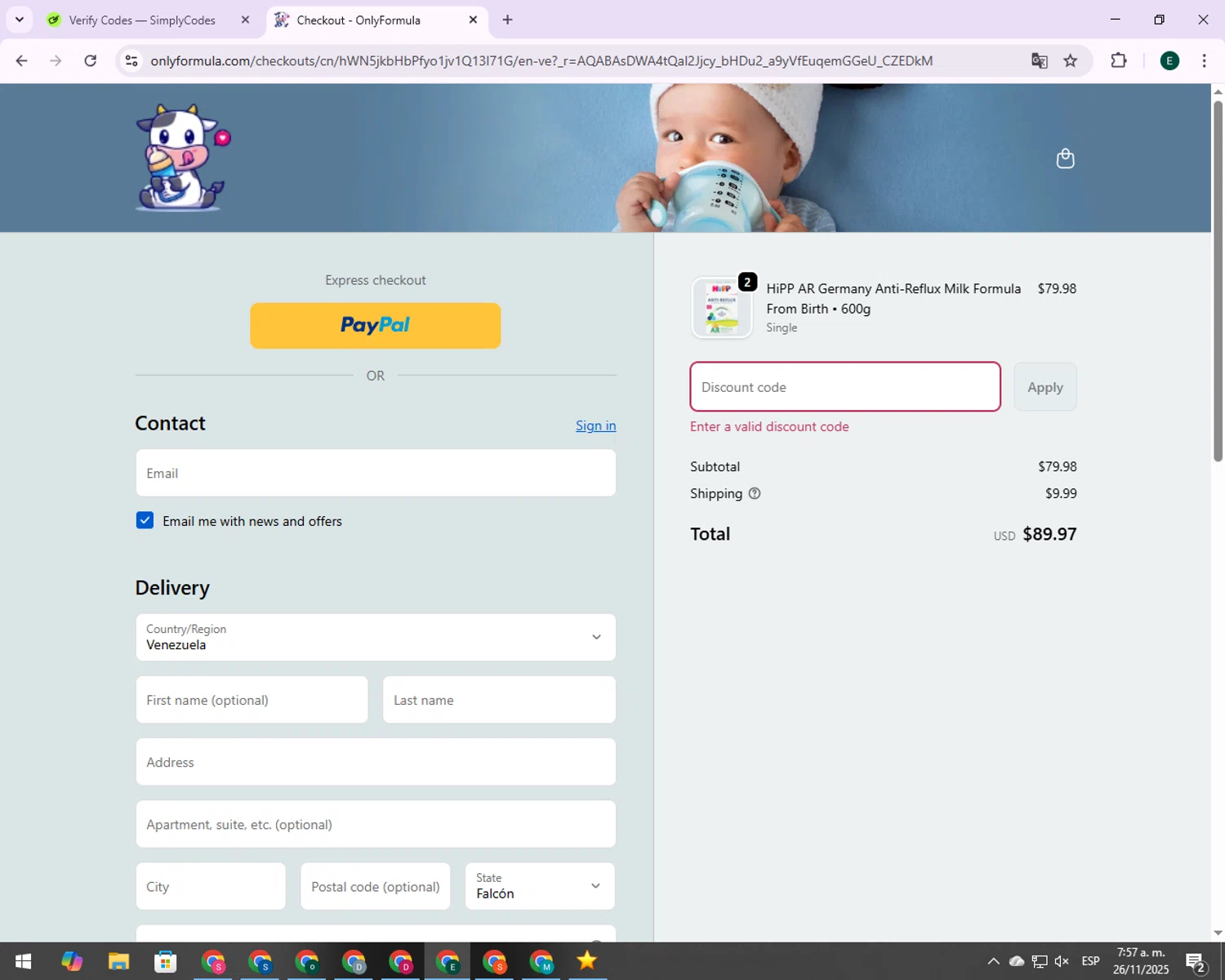Open the State dropdown showing Falcón

coord(540,886)
